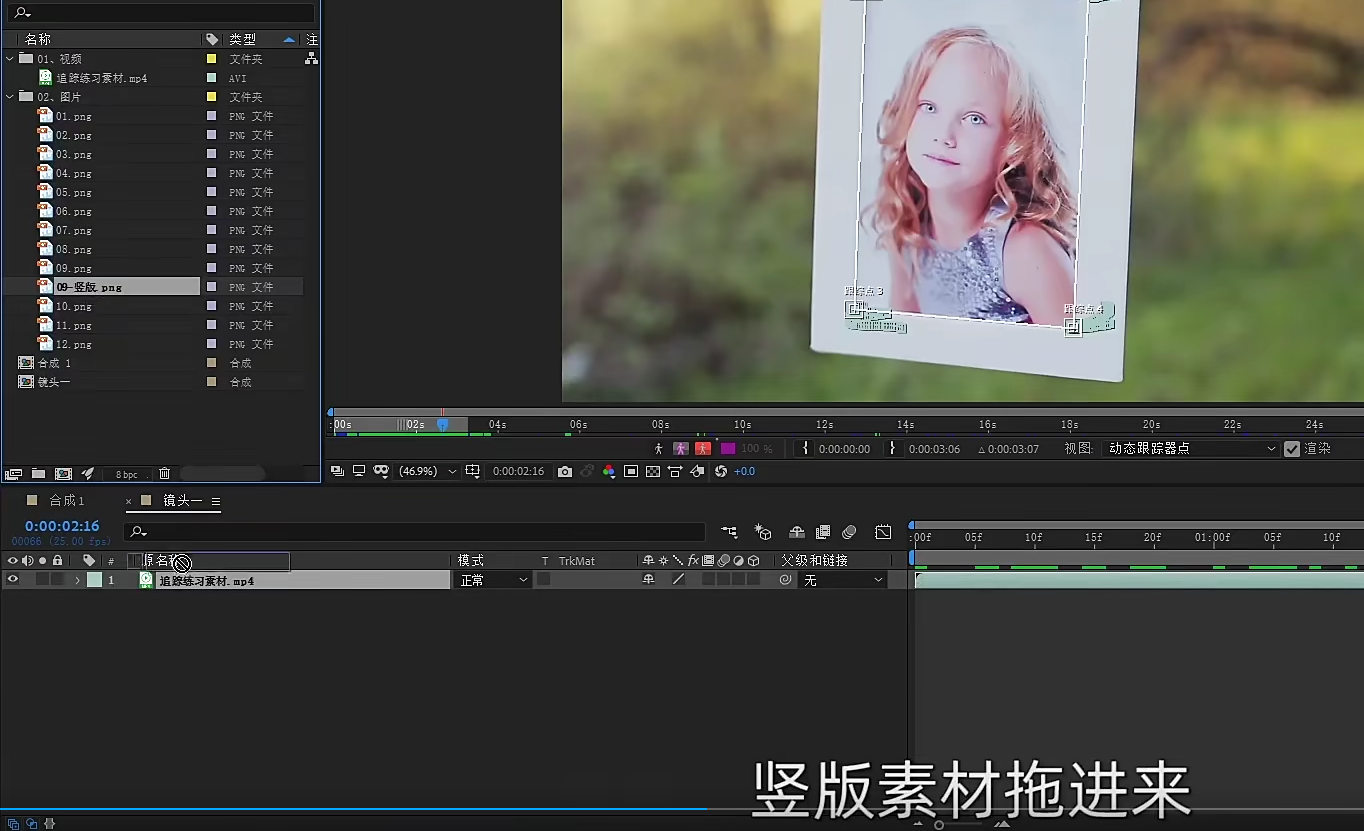Viewport: 1364px width, 831px height.
Task: Click the current time 0:00:02:16 in timeline
Action: tap(62, 526)
